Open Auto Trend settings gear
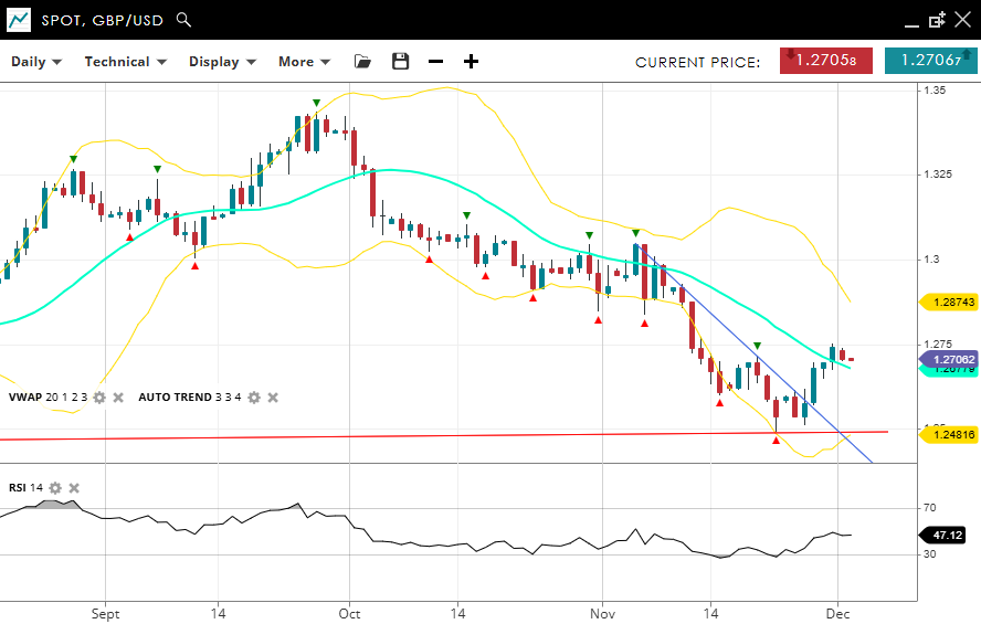981x624 pixels. [x=254, y=397]
